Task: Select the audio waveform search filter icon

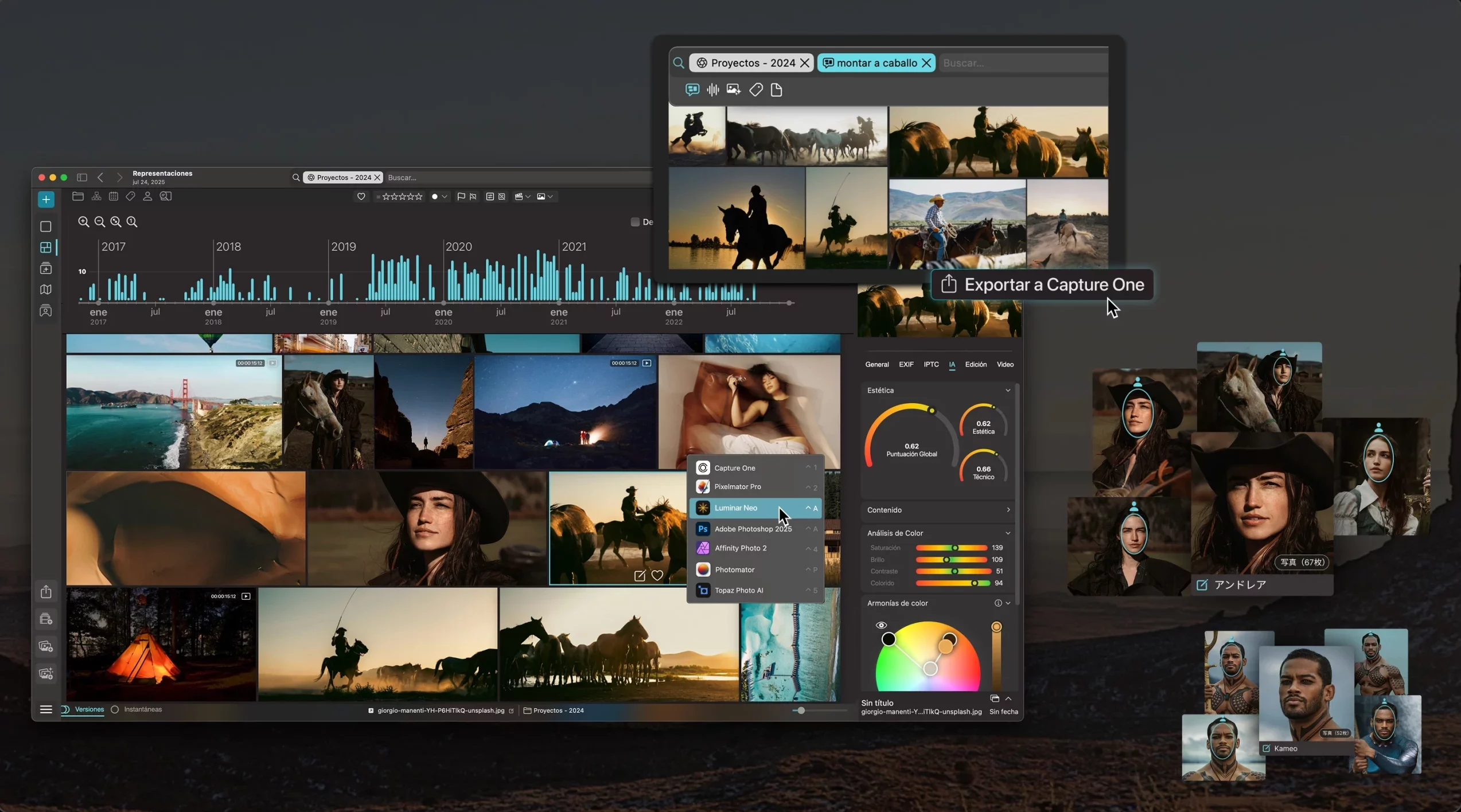Action: click(x=712, y=89)
